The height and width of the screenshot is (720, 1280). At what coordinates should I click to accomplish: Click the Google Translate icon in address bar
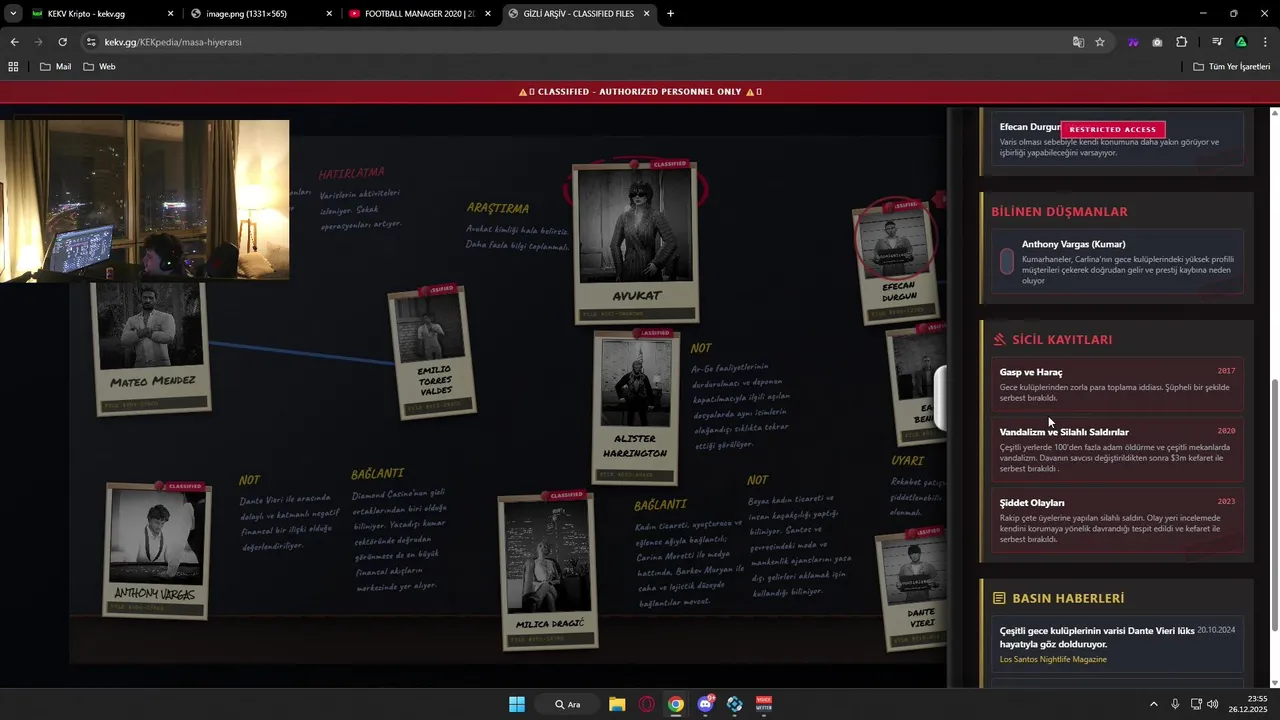point(1078,42)
